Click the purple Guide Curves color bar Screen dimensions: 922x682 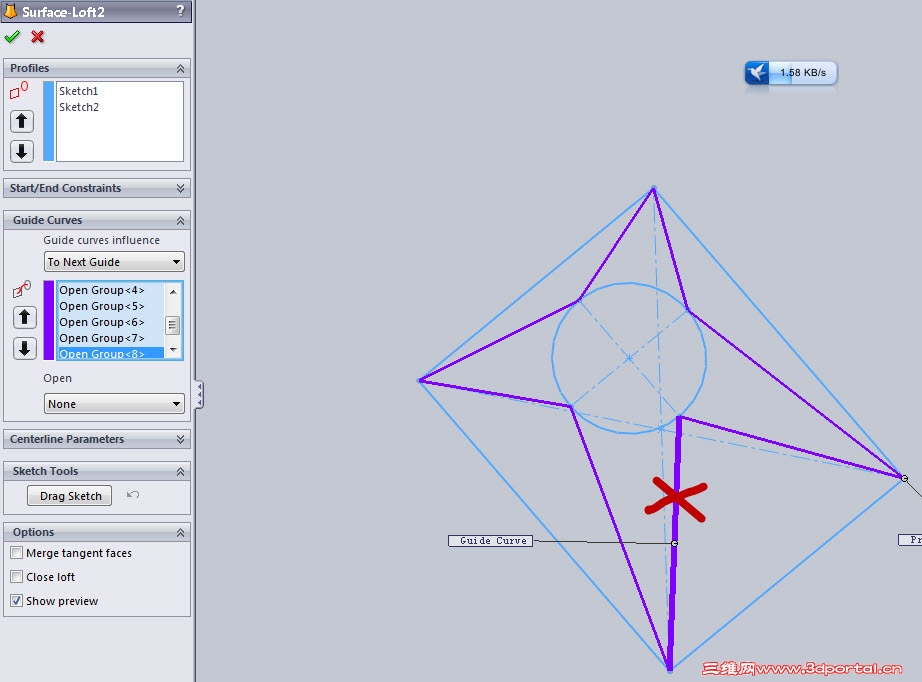49,320
